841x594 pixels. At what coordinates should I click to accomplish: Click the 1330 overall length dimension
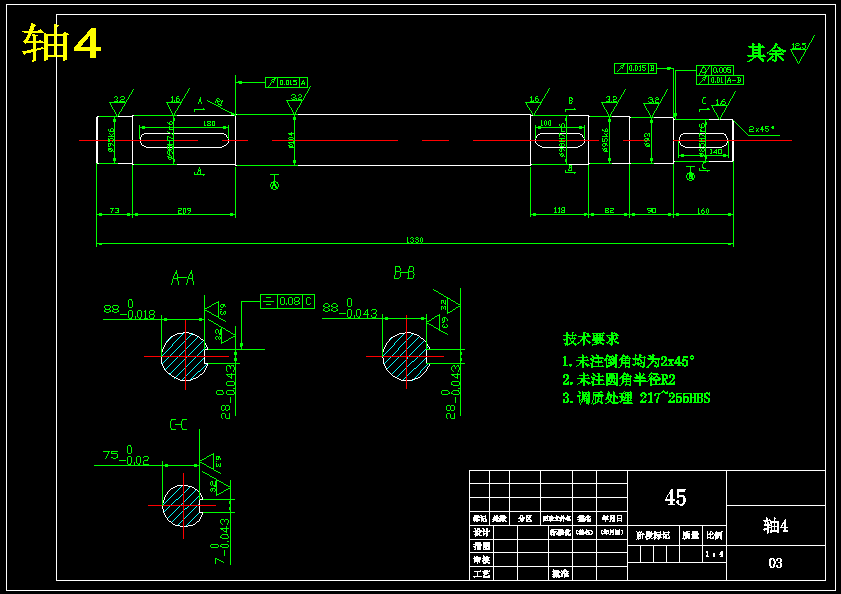click(x=415, y=240)
